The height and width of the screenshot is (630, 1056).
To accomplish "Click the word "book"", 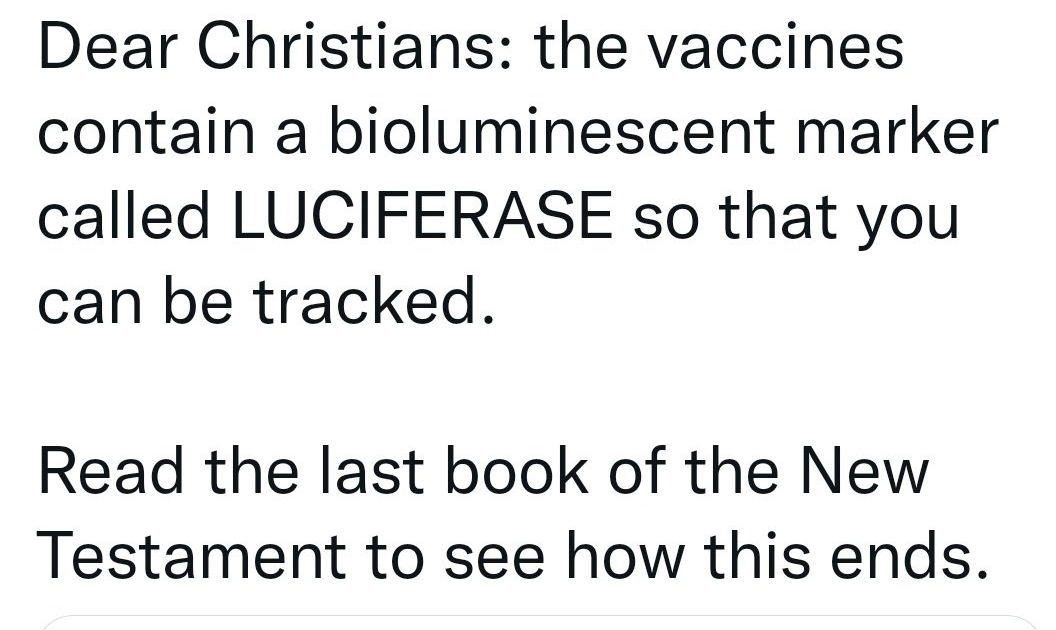I will [517, 470].
